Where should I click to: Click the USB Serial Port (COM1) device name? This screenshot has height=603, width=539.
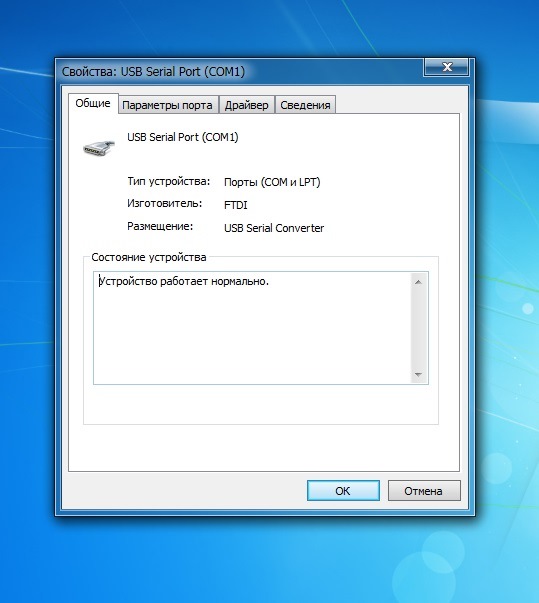[x=183, y=137]
